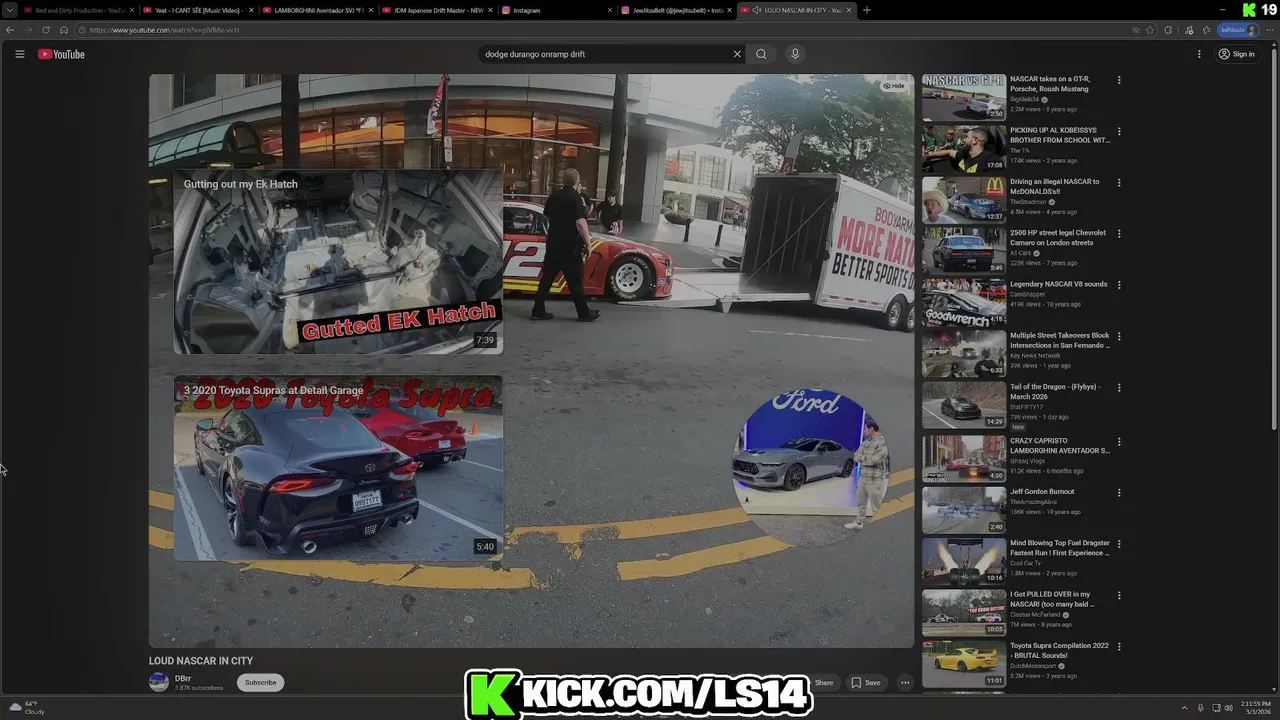Open a new browser tab with plus

(x=867, y=10)
